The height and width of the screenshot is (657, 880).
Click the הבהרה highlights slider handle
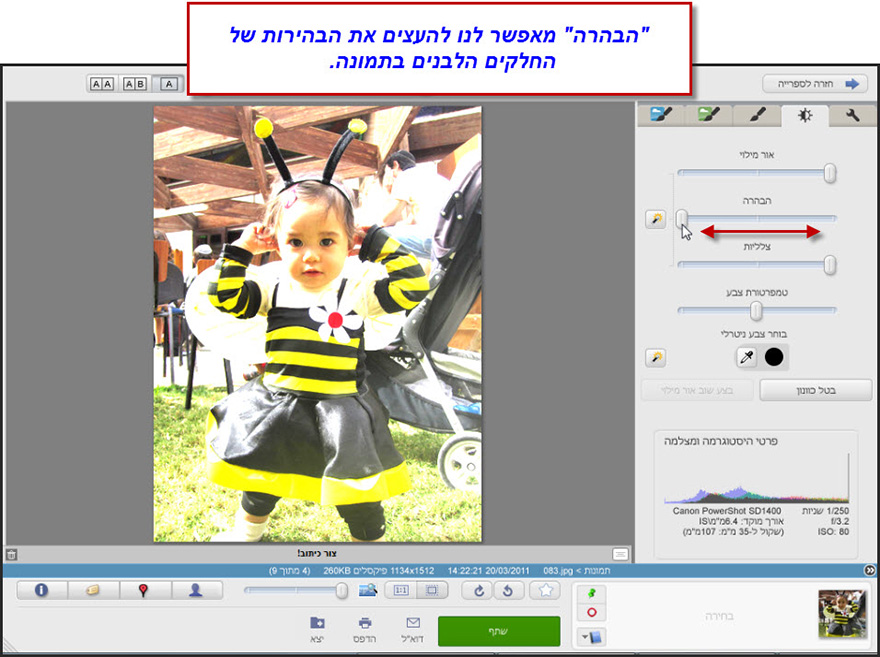pyautogui.click(x=683, y=218)
